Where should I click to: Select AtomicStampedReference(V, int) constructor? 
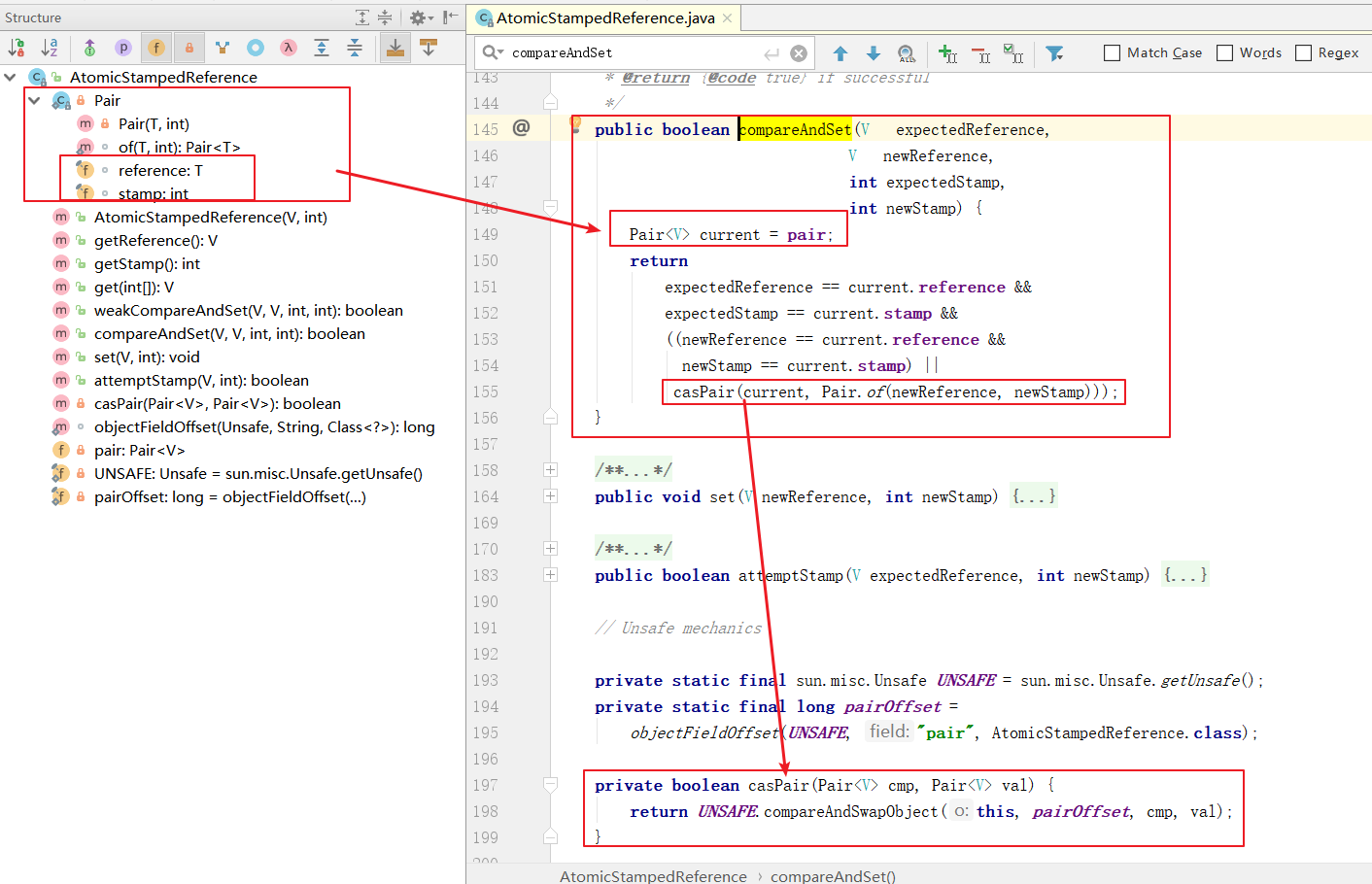click(210, 217)
